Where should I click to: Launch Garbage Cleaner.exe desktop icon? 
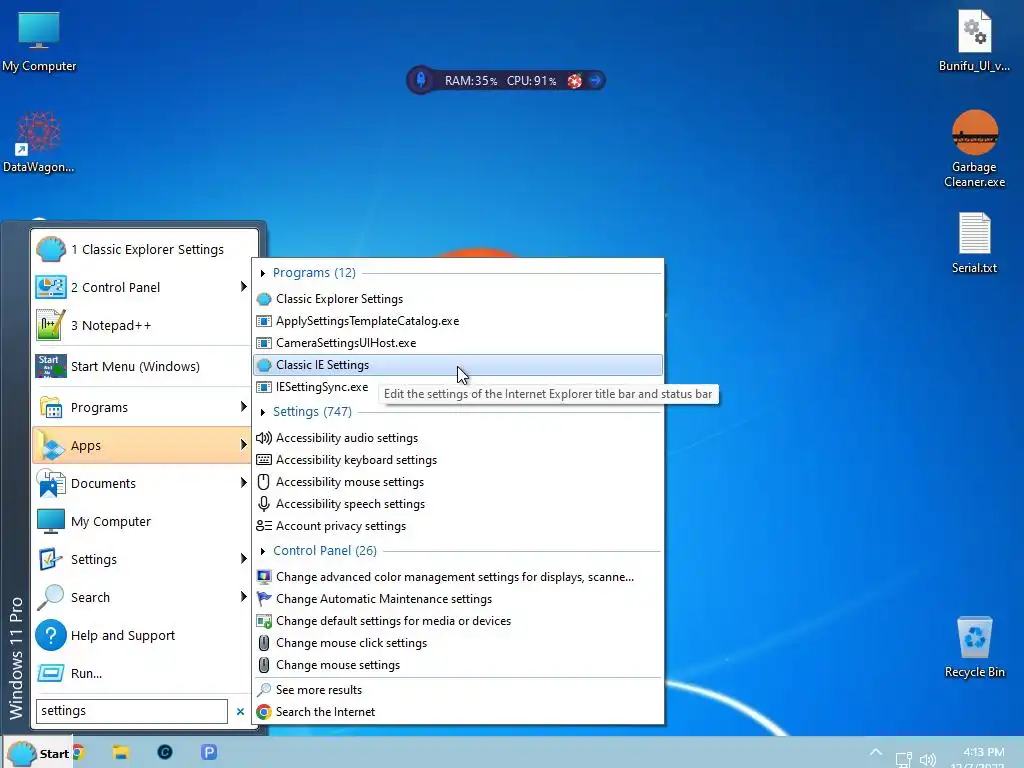pyautogui.click(x=974, y=149)
